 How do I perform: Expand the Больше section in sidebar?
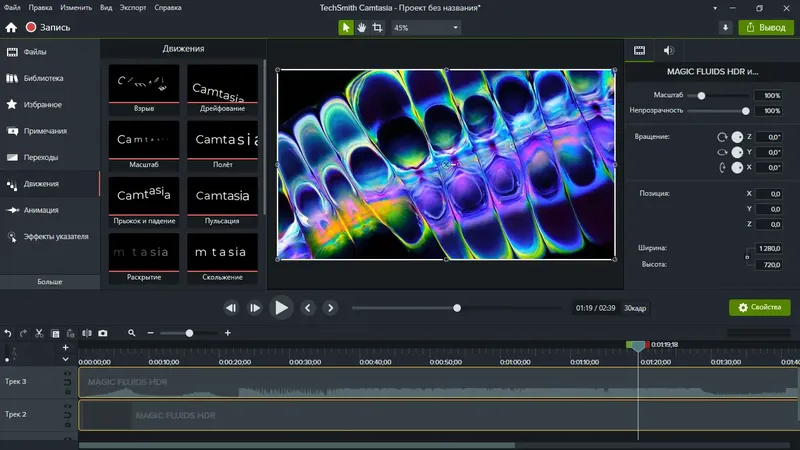[x=50, y=282]
